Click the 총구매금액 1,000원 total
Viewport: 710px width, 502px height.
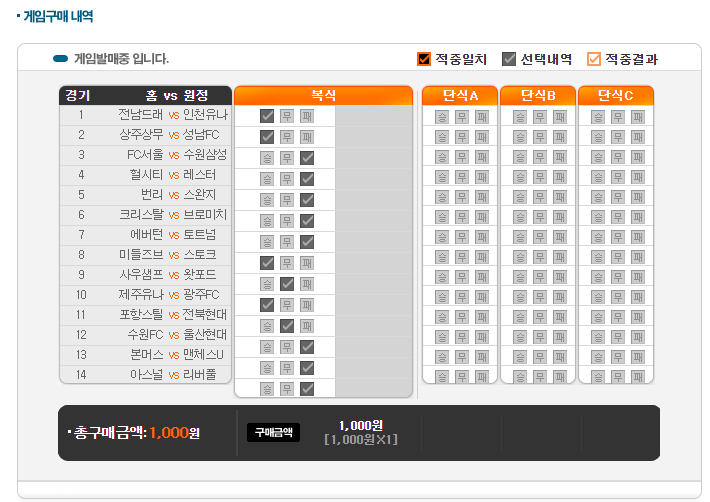134,433
